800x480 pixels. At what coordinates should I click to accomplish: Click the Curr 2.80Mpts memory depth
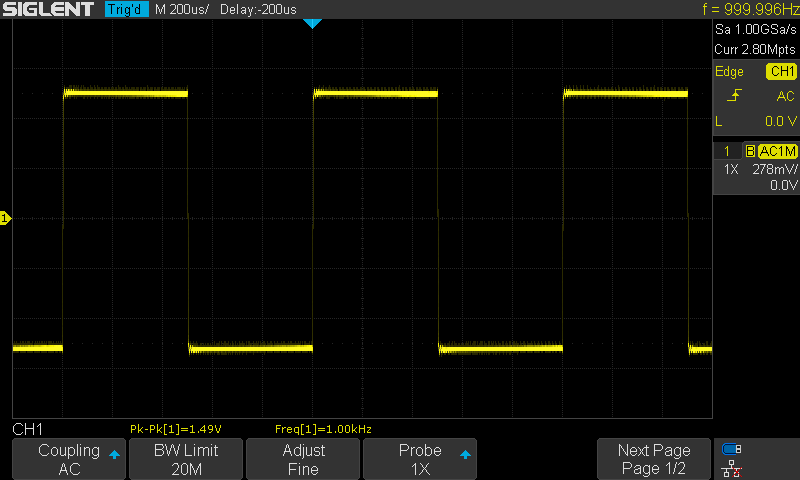pos(755,49)
